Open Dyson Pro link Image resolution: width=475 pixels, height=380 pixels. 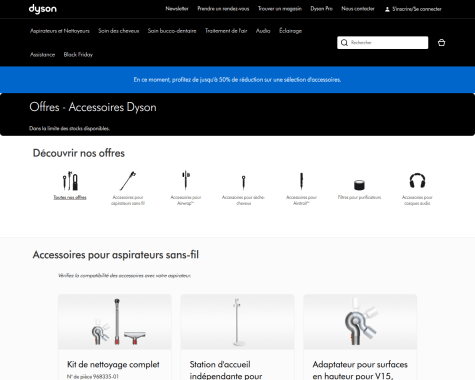(x=321, y=9)
